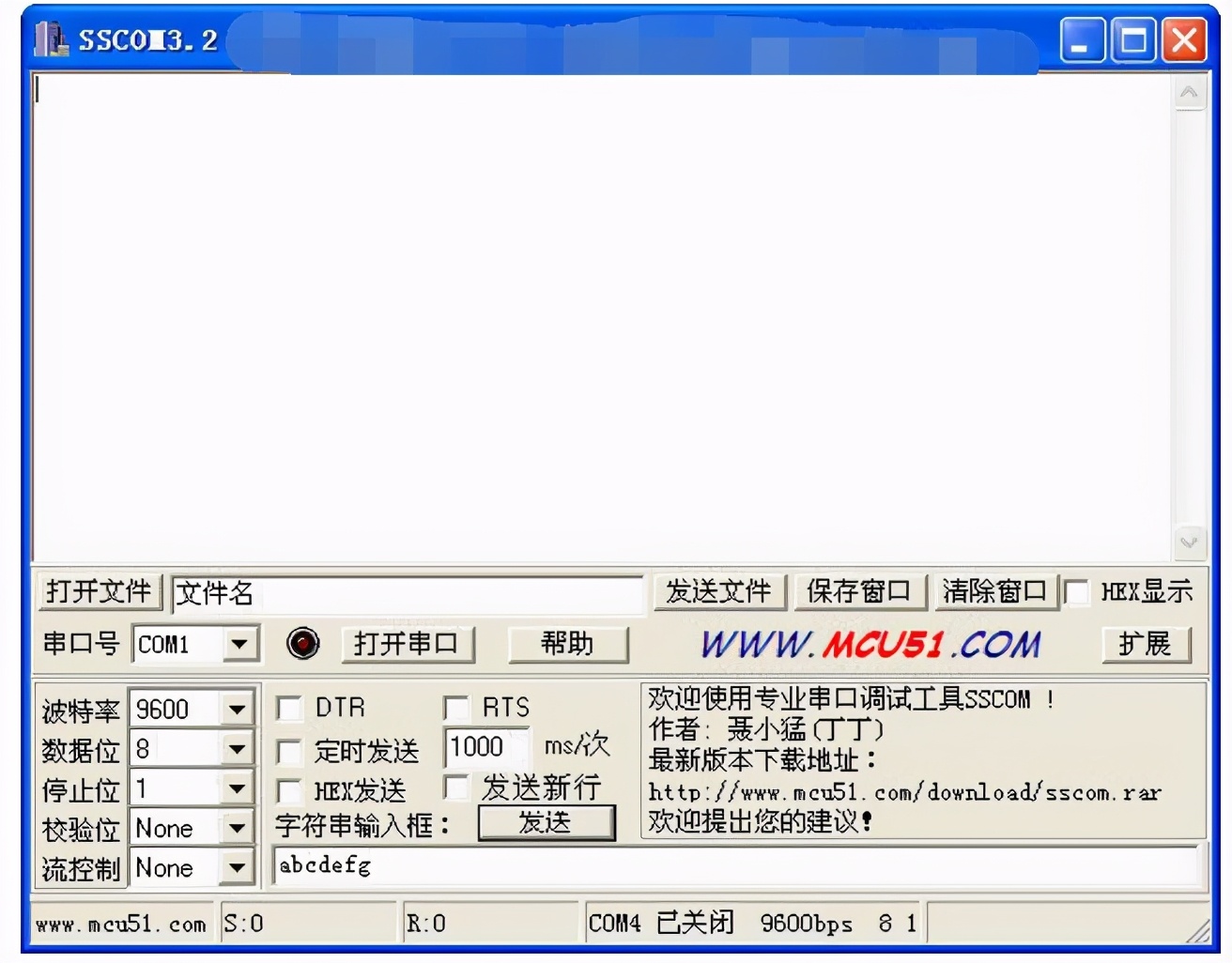Close the SSCOM3.2 window

pos(1184,40)
